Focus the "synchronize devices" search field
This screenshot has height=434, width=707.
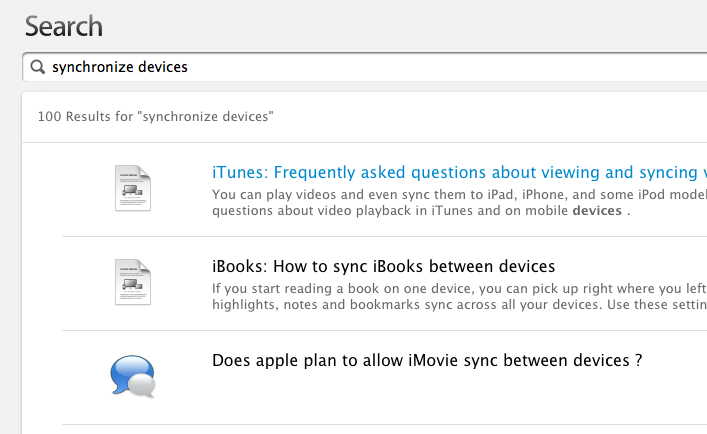[364, 67]
